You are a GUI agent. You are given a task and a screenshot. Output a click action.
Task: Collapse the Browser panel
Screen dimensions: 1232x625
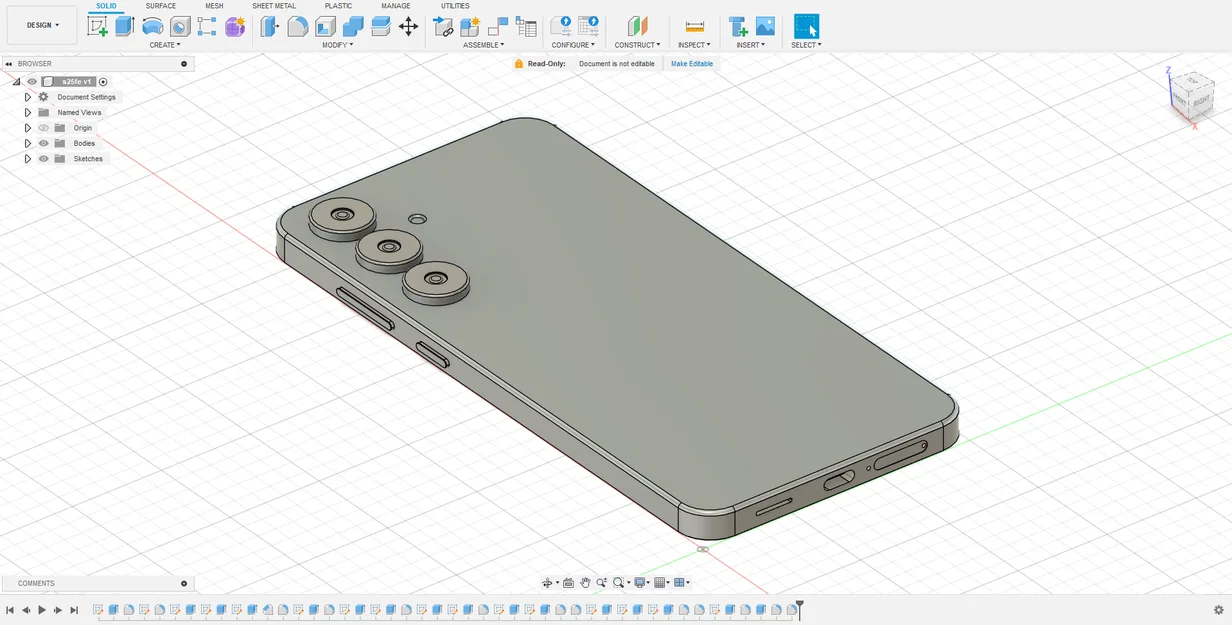[8, 64]
